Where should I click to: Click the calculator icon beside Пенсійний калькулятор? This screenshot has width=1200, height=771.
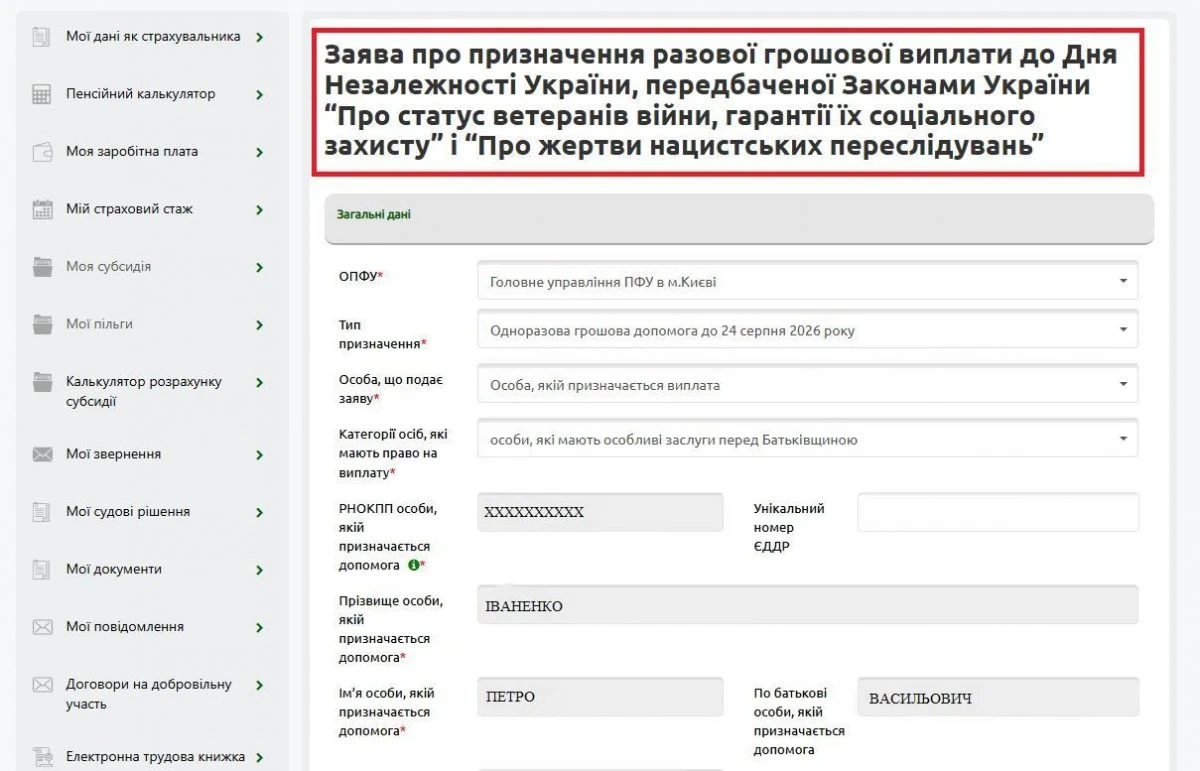point(41,95)
